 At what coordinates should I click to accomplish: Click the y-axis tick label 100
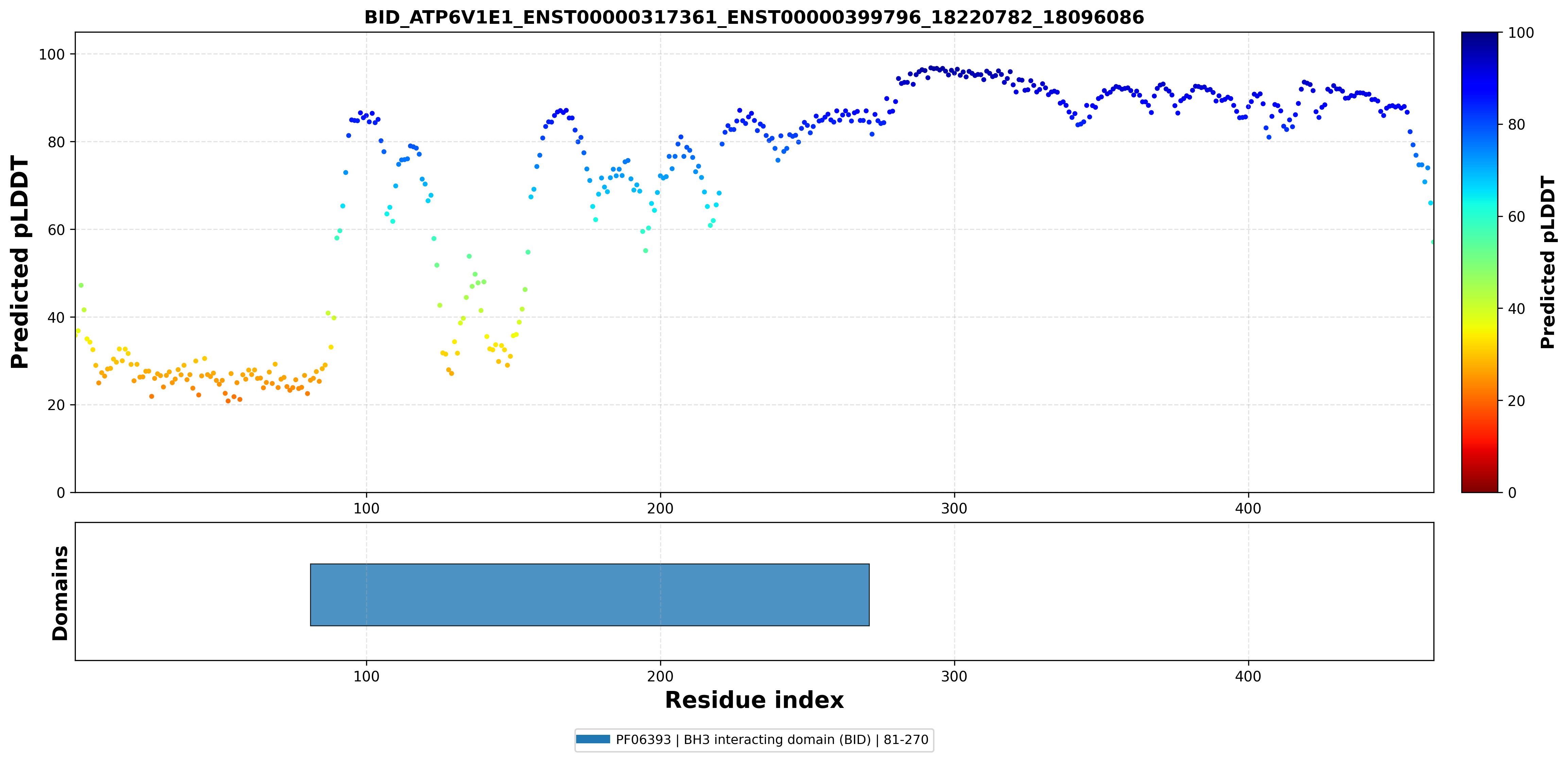pyautogui.click(x=52, y=54)
